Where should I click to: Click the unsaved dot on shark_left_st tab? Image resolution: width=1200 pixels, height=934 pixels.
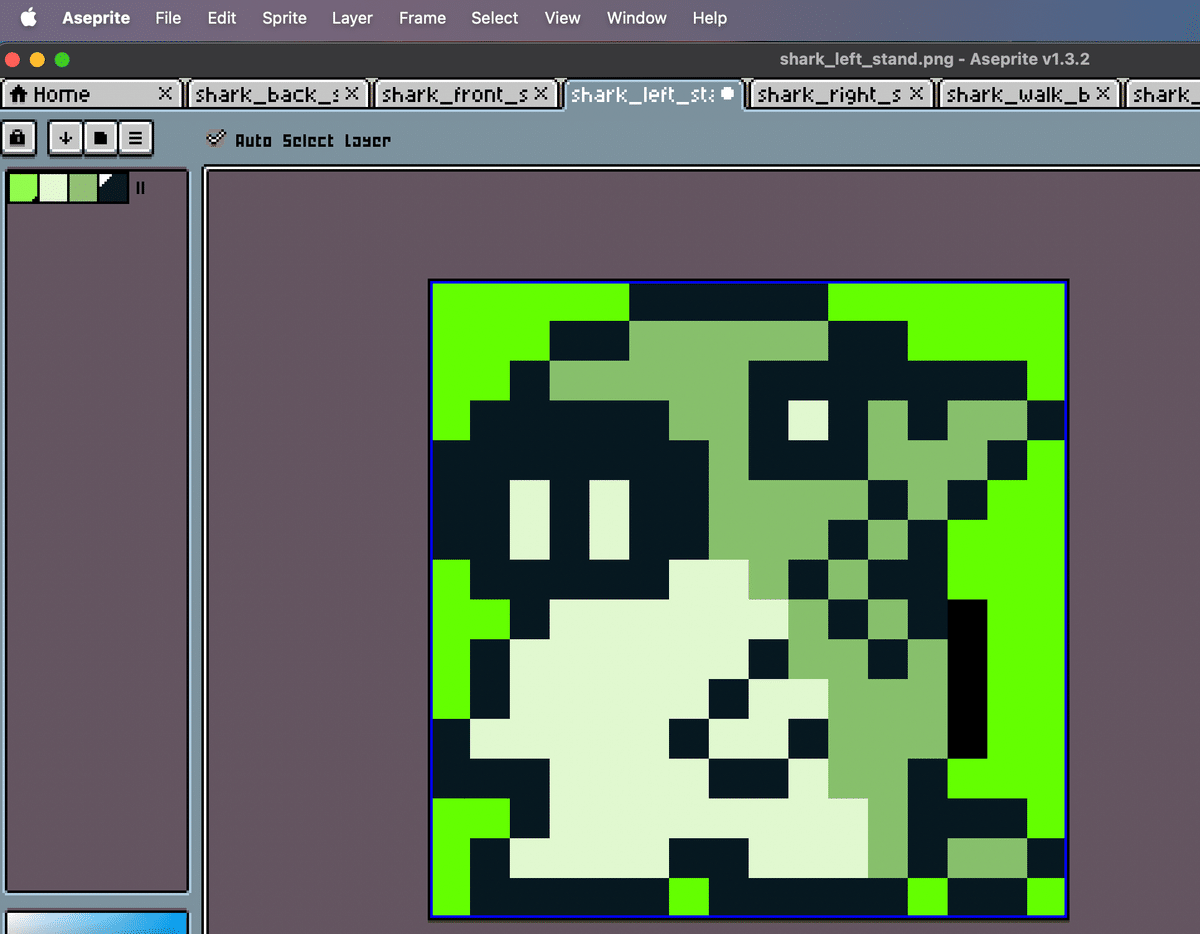click(x=727, y=93)
